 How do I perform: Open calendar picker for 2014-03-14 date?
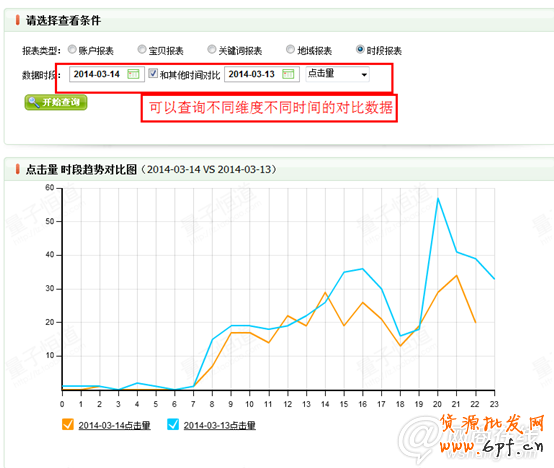[x=133, y=74]
